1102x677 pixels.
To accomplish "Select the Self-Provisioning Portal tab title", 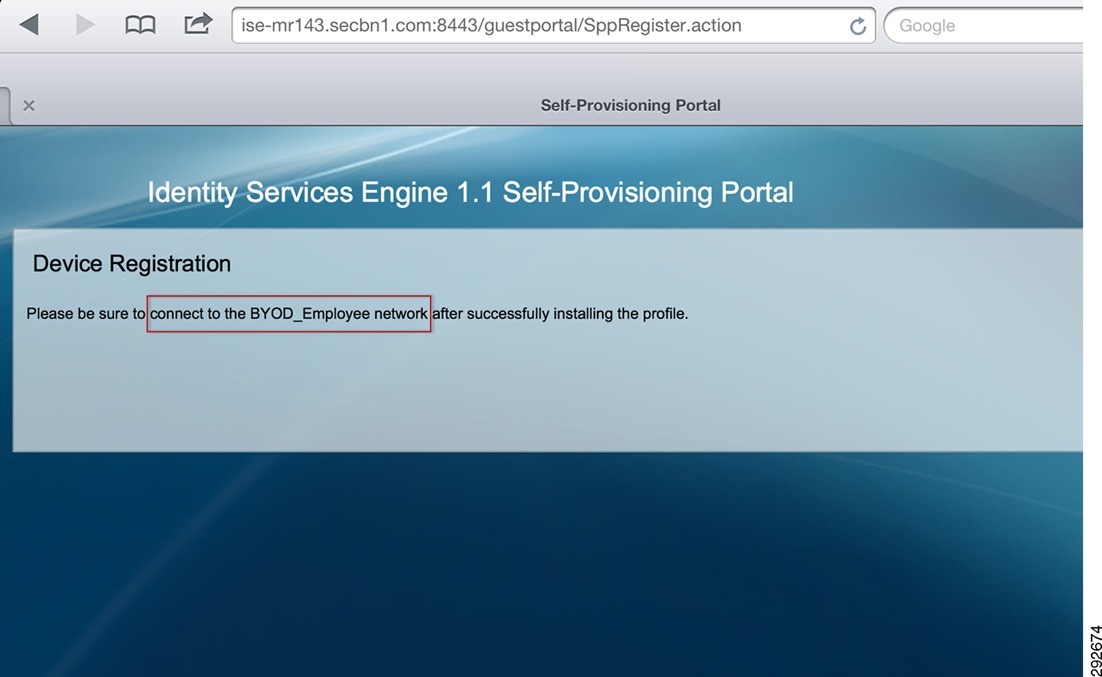I will [x=630, y=105].
